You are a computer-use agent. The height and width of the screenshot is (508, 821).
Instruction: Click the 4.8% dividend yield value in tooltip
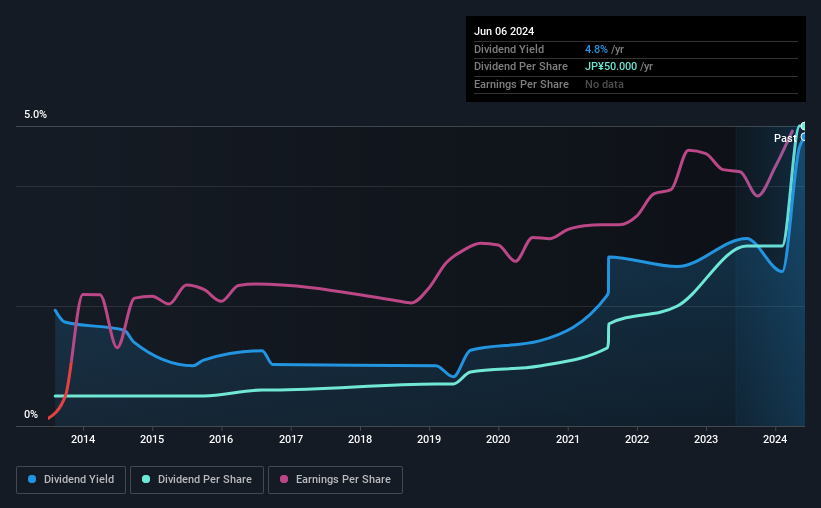[x=596, y=49]
